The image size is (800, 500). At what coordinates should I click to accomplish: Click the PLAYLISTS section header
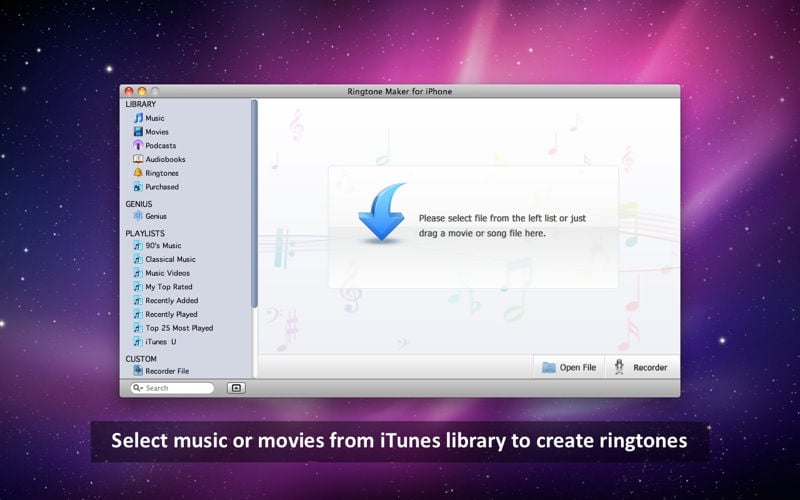145,233
